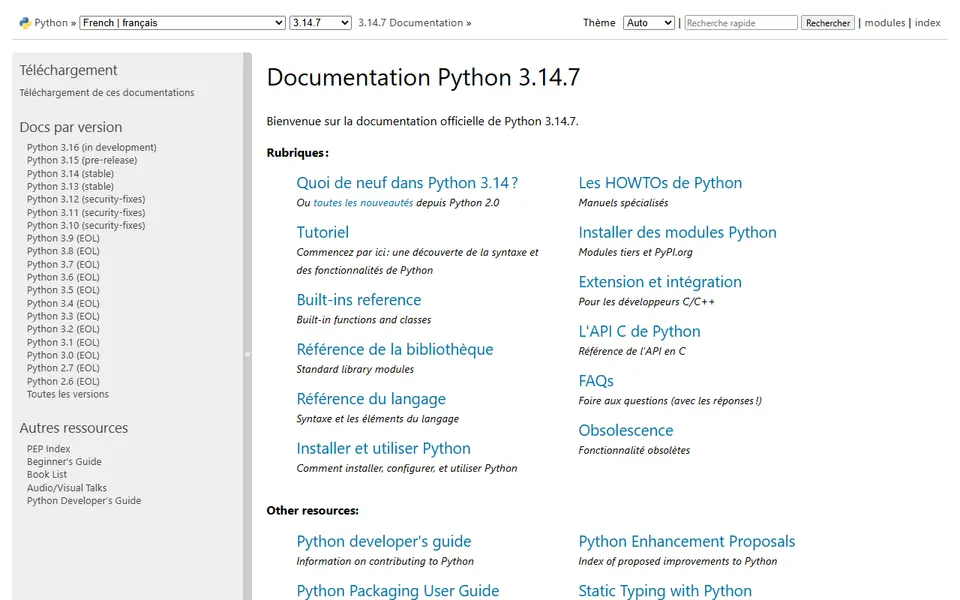The image size is (960, 600).
Task: Select Python 3.1 (EOL) docs
Action: click(x=63, y=343)
